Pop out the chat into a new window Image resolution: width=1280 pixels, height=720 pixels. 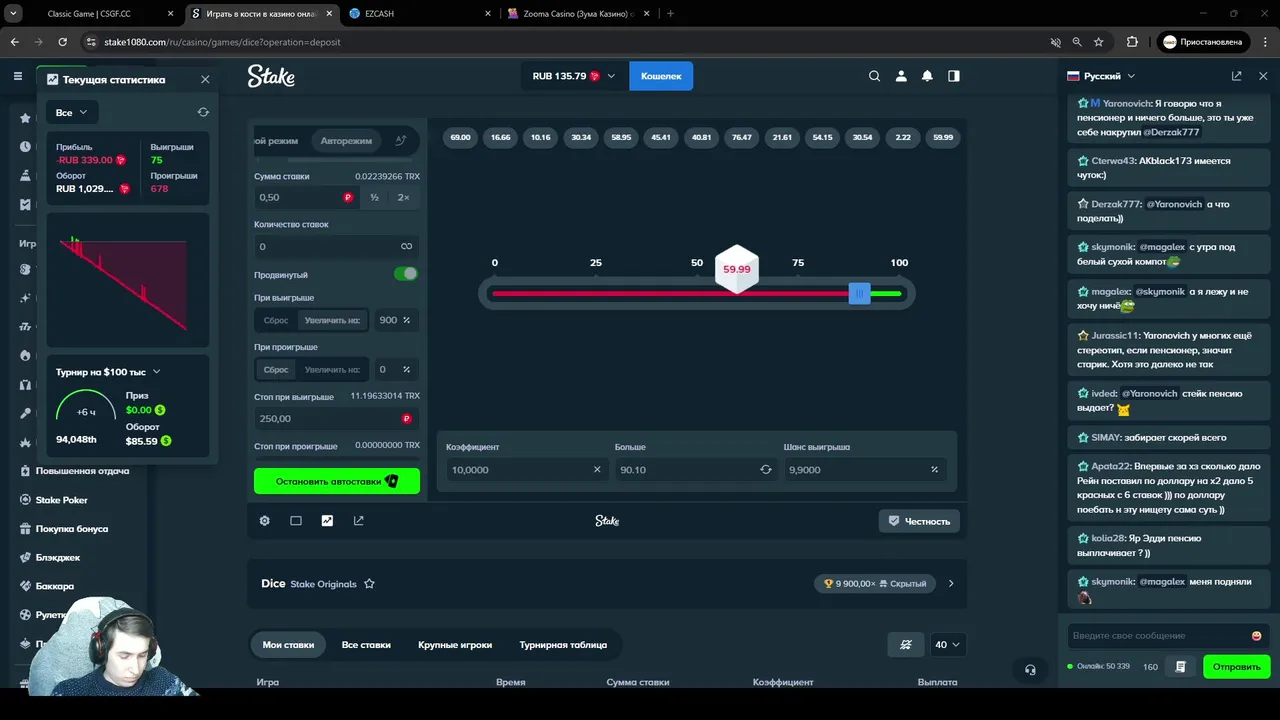coord(1237,76)
